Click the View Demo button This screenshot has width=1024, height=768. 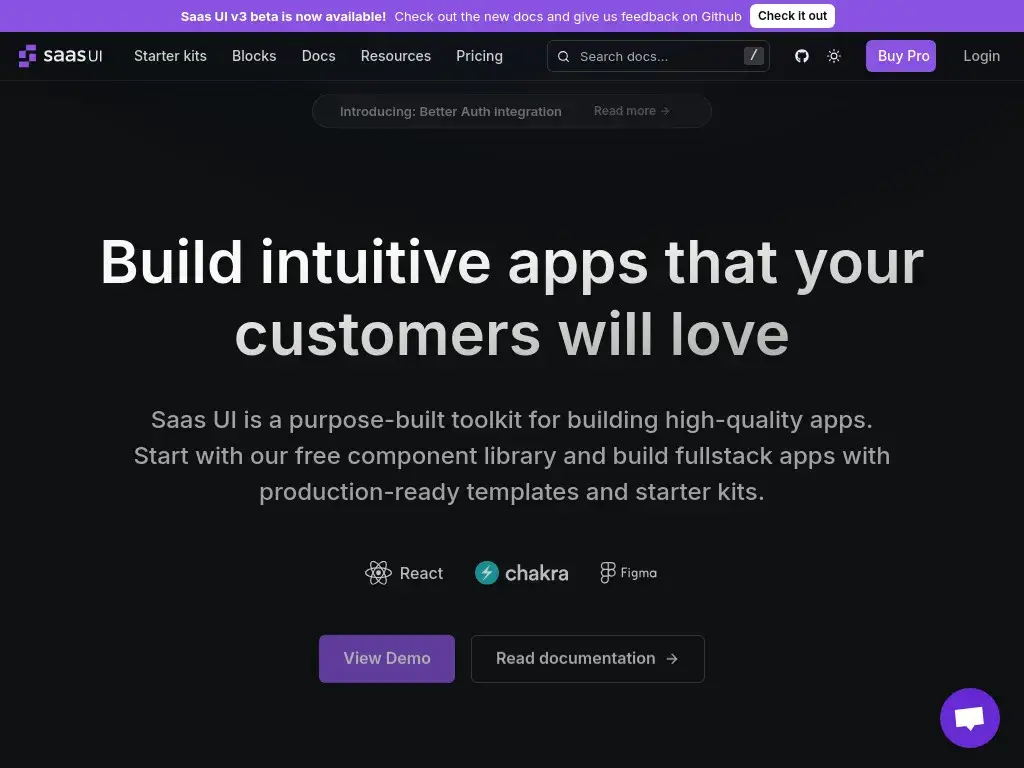386,658
